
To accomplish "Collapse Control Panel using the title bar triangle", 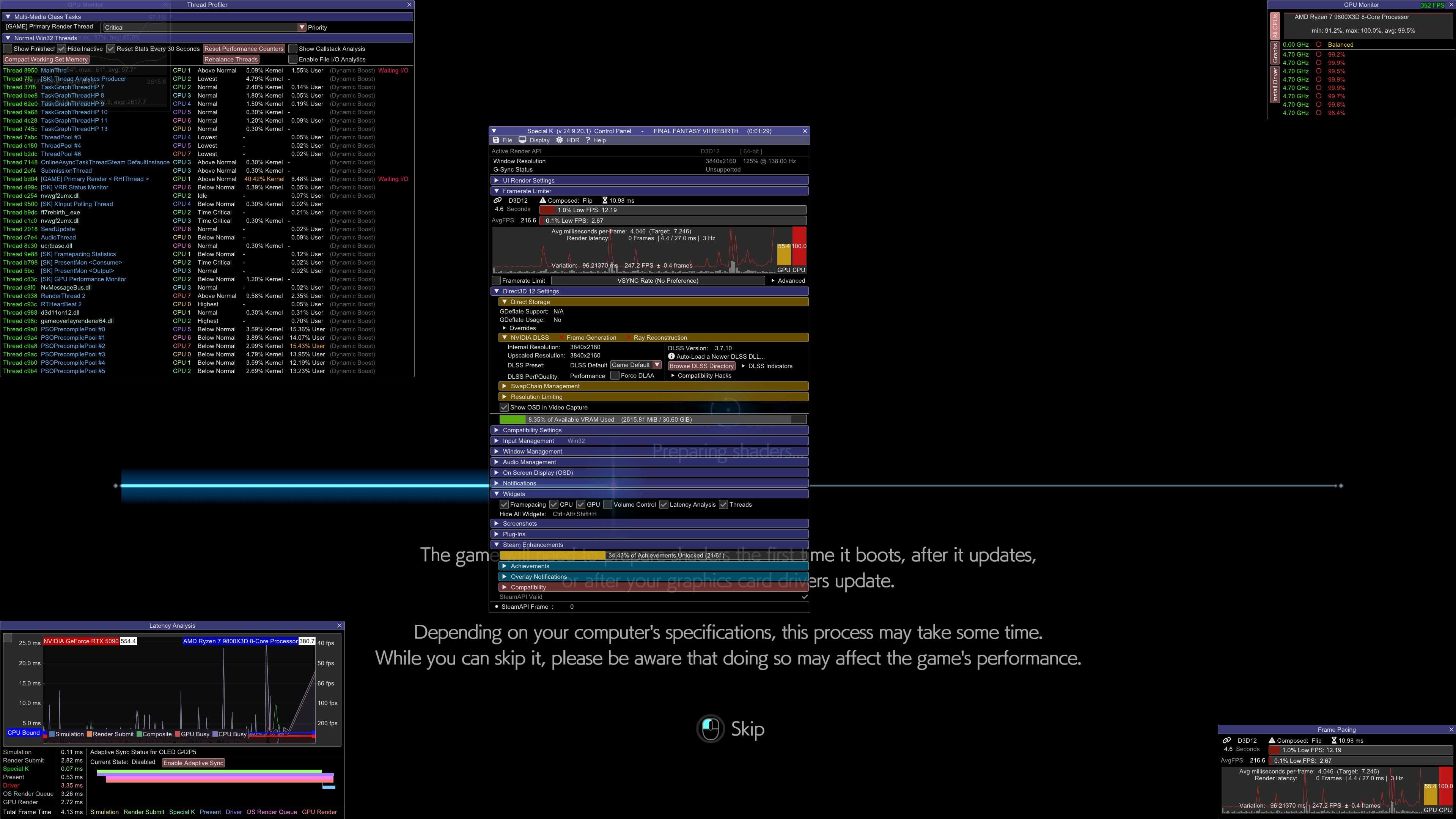I will click(494, 131).
